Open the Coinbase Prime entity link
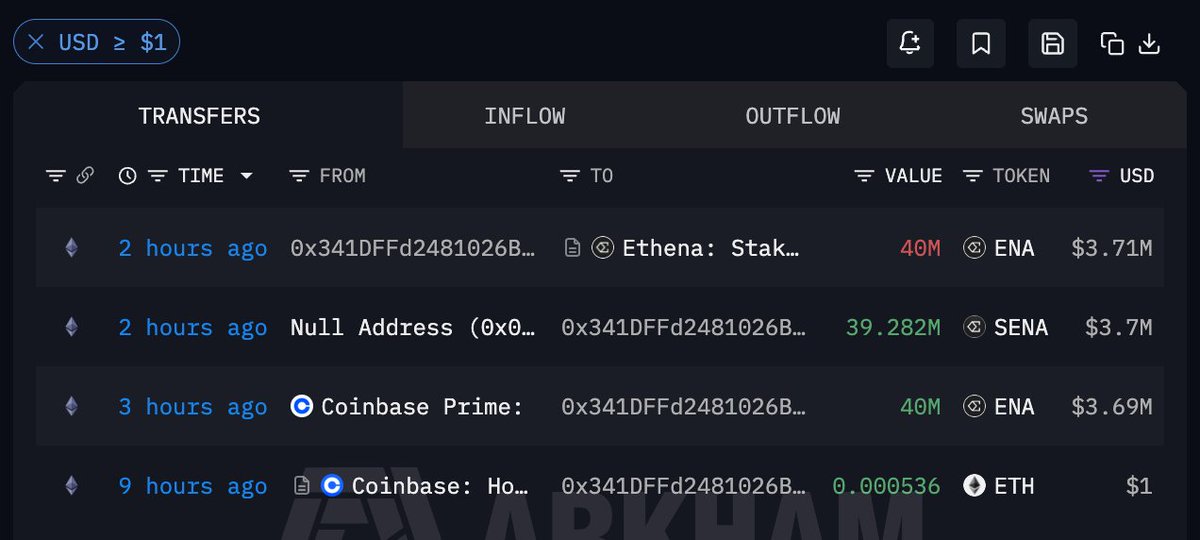The width and height of the screenshot is (1200, 540). 422,407
